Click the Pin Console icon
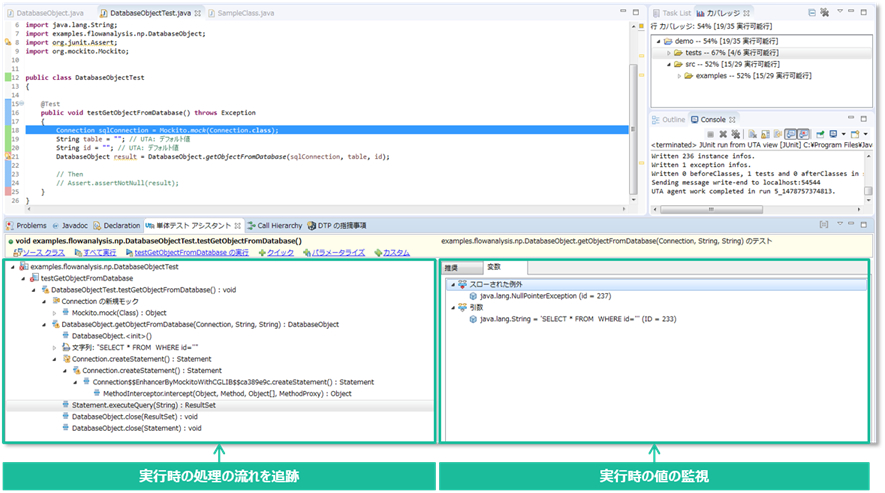 coord(820,134)
